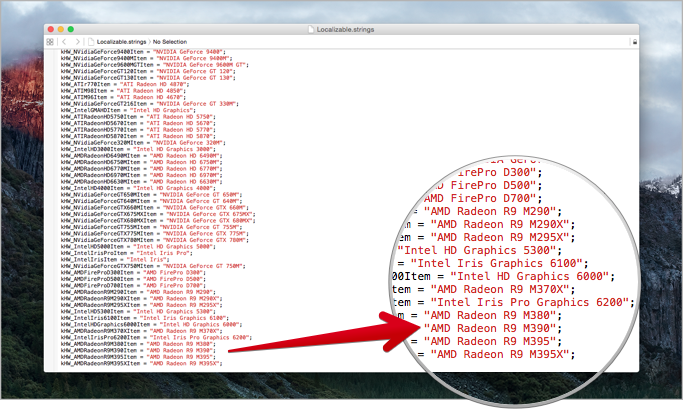Click the "NVIDIA GeForce 320M" string
Screen dimensions: 683x409
pos(187,143)
